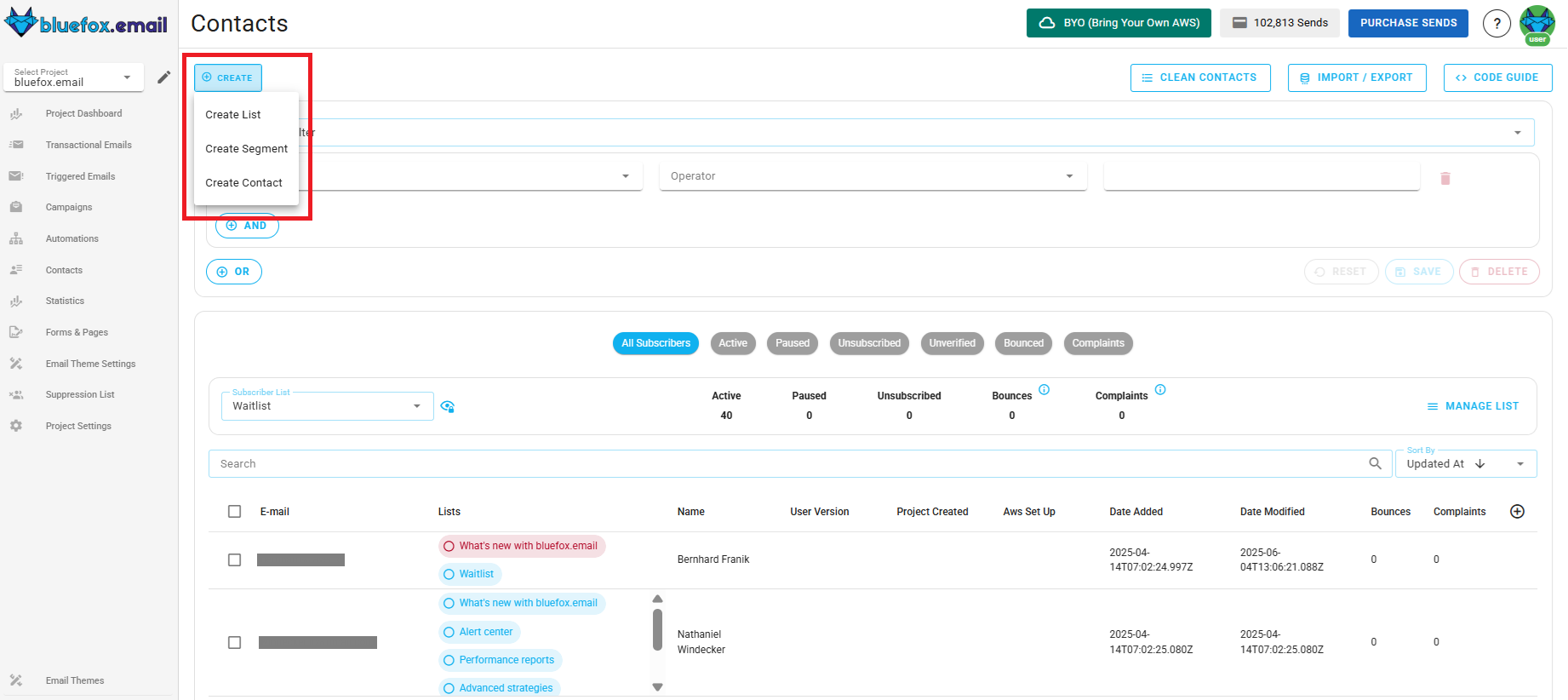1568x700 pixels.
Task: Open the Sort By dropdown arrow
Action: point(1520,464)
